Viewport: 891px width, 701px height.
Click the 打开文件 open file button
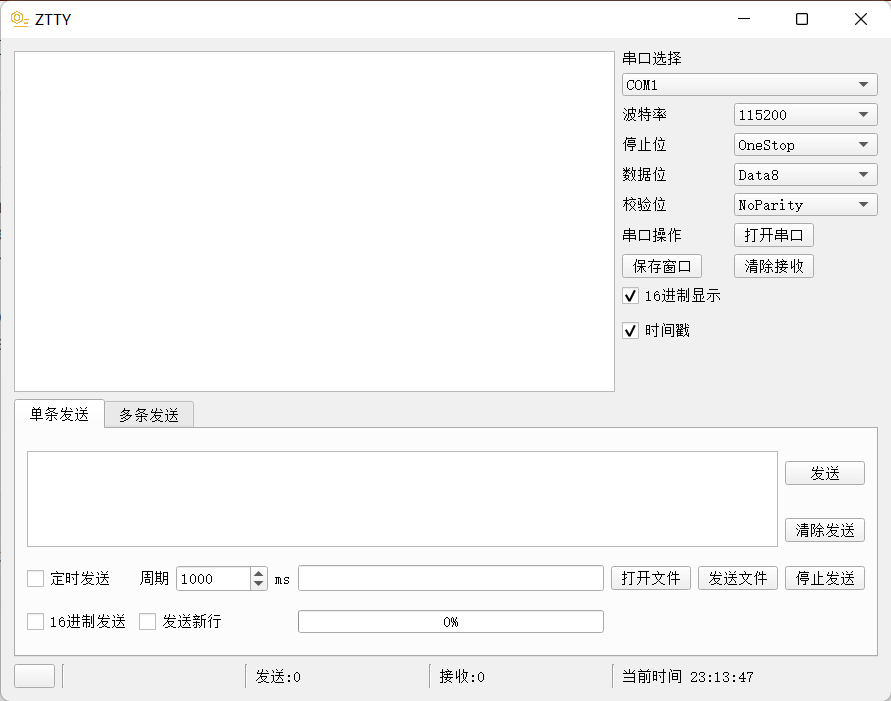click(650, 578)
